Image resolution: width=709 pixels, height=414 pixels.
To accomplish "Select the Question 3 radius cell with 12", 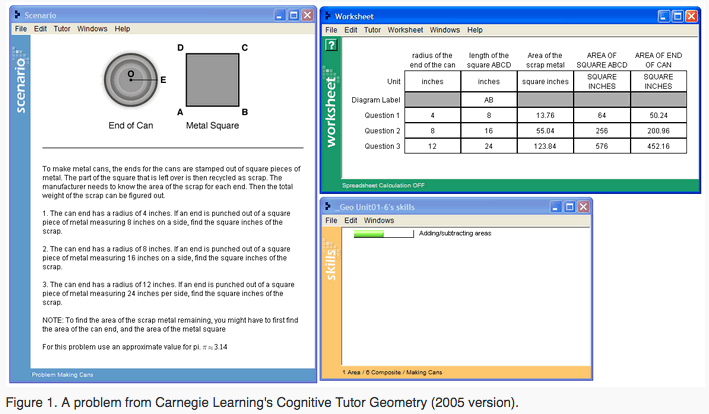I will [433, 146].
